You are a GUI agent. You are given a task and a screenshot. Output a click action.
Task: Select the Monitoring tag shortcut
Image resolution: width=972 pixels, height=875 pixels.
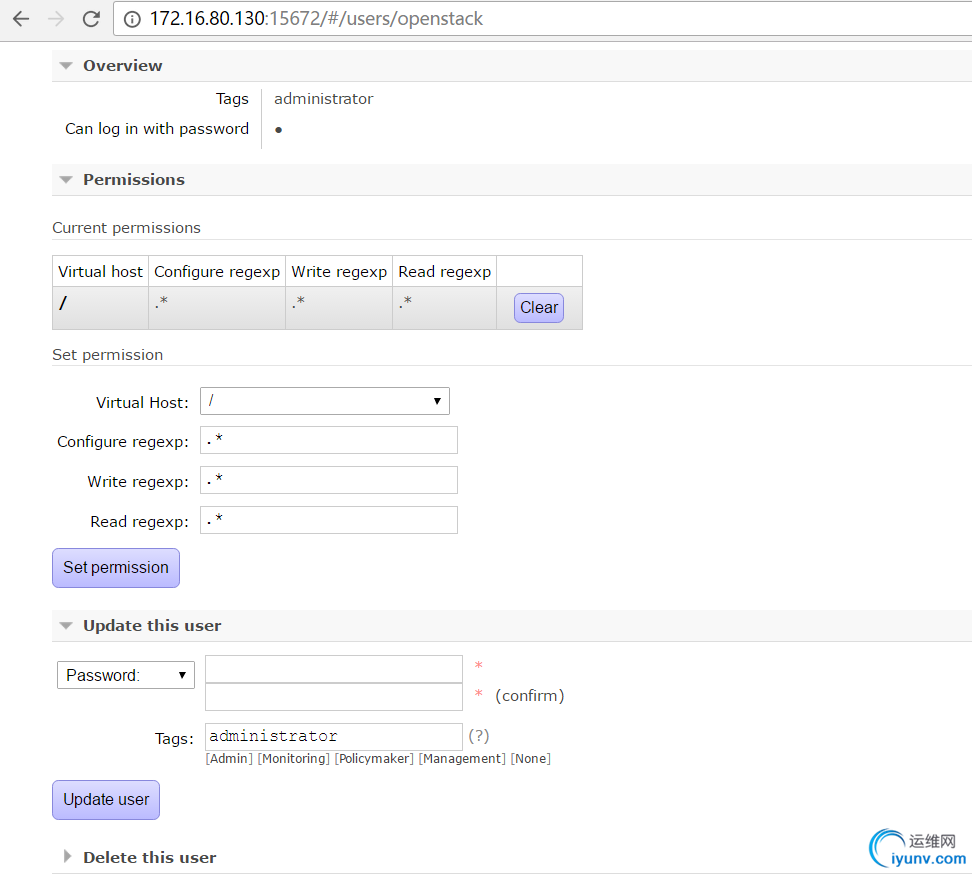pyautogui.click(x=293, y=759)
